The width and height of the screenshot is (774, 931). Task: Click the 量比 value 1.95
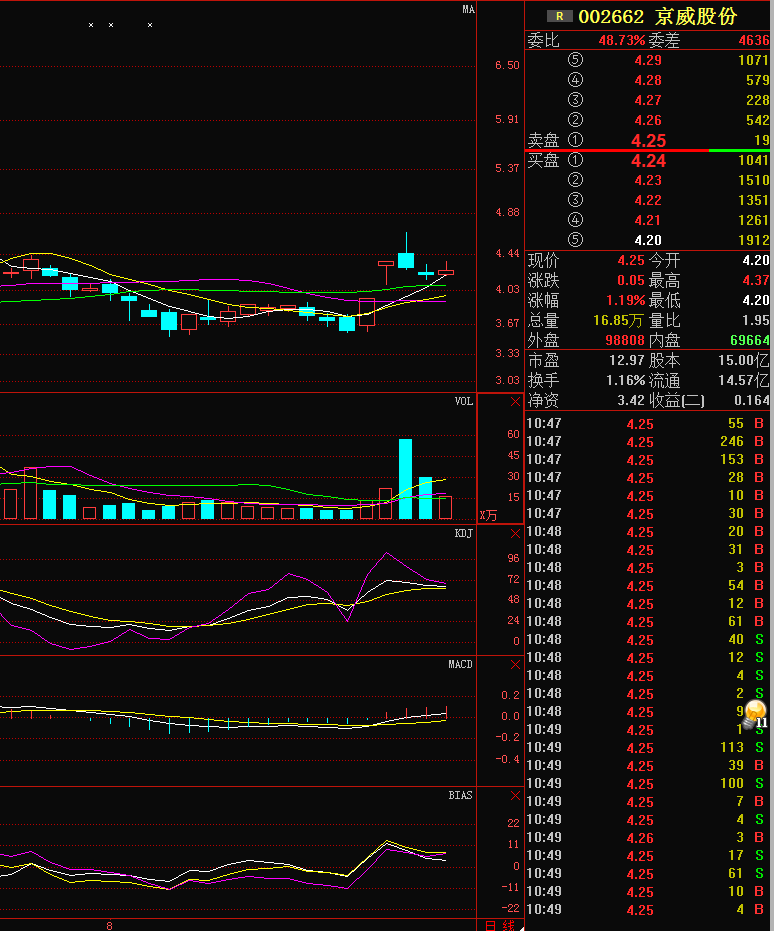coord(756,321)
